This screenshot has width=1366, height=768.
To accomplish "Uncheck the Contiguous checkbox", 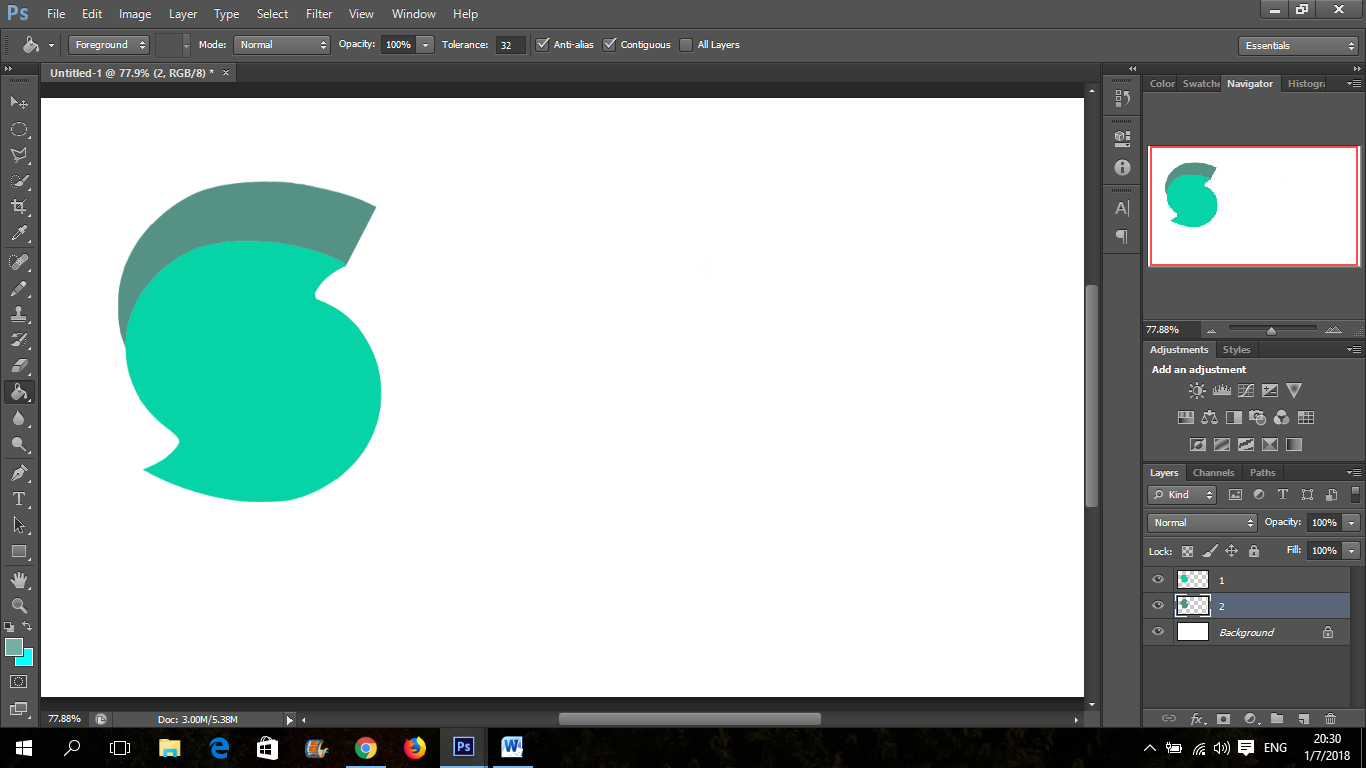I will (x=609, y=45).
